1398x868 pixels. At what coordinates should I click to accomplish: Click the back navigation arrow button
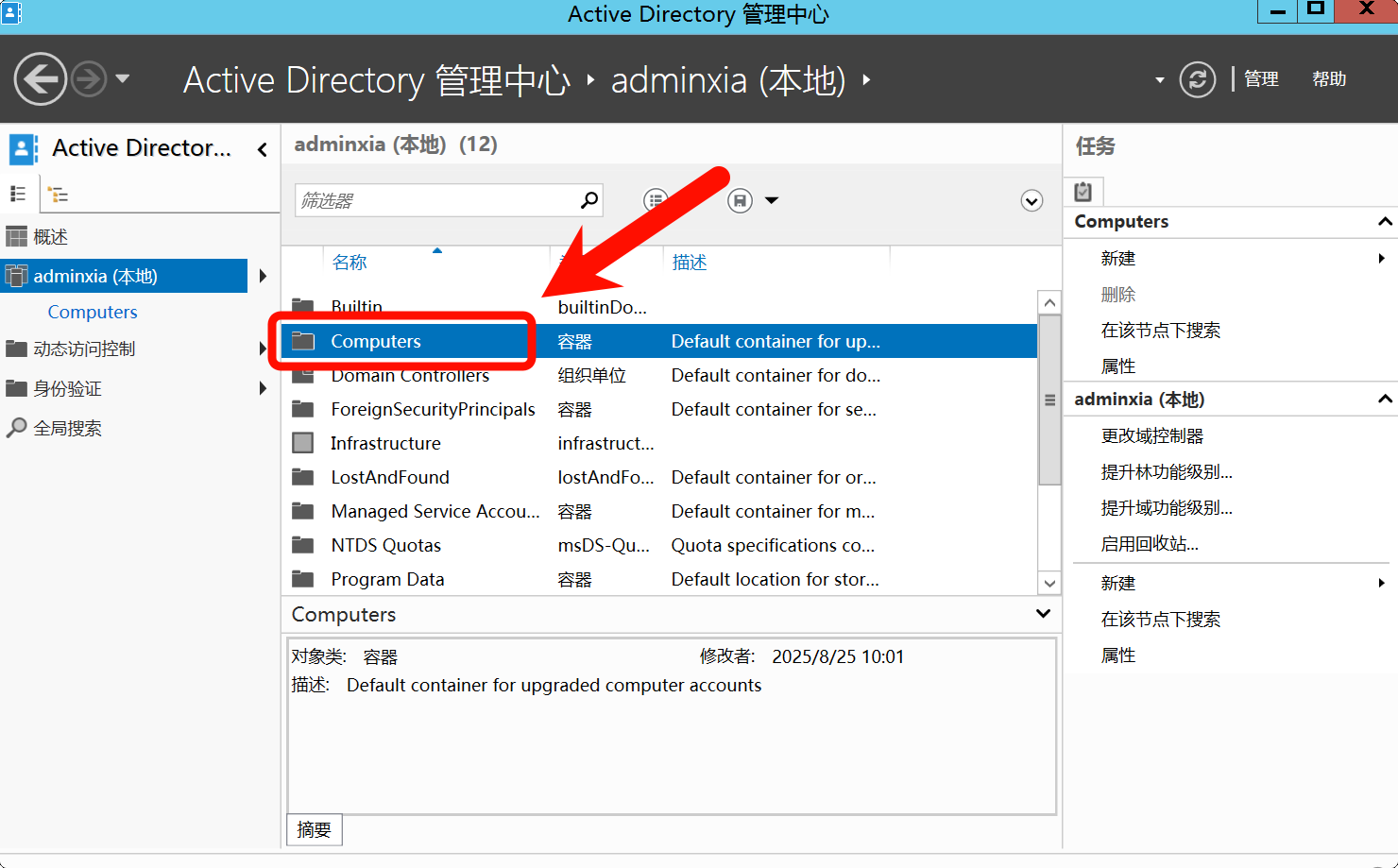[41, 78]
